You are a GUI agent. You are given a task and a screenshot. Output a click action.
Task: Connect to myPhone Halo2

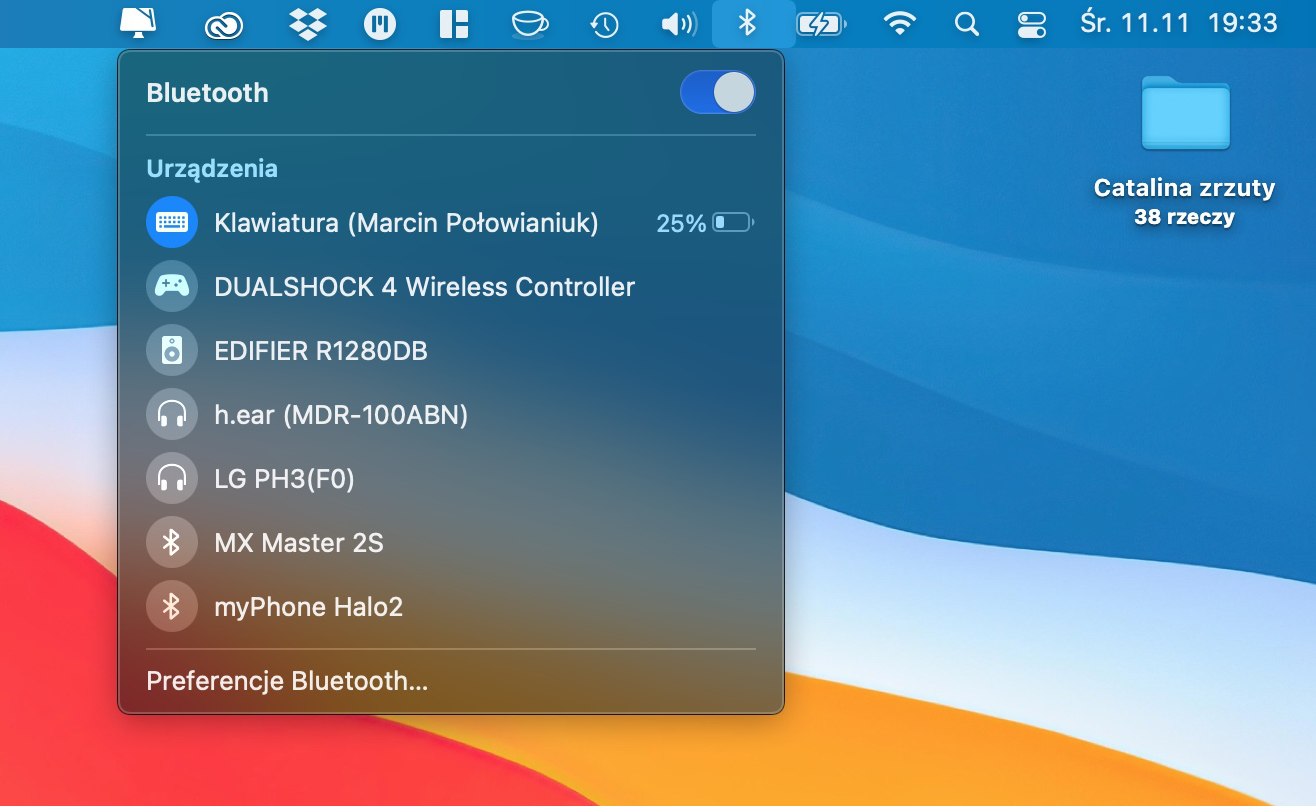pyautogui.click(x=308, y=607)
